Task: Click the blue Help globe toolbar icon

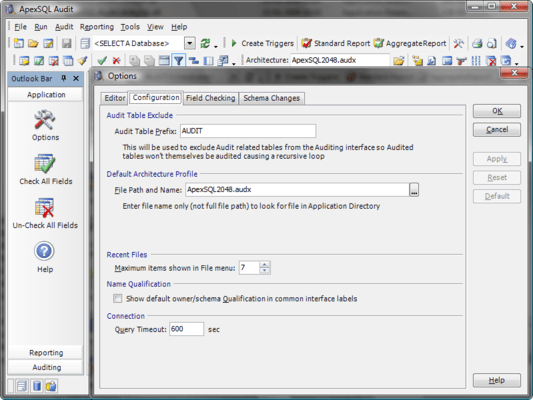Action: click(x=511, y=43)
